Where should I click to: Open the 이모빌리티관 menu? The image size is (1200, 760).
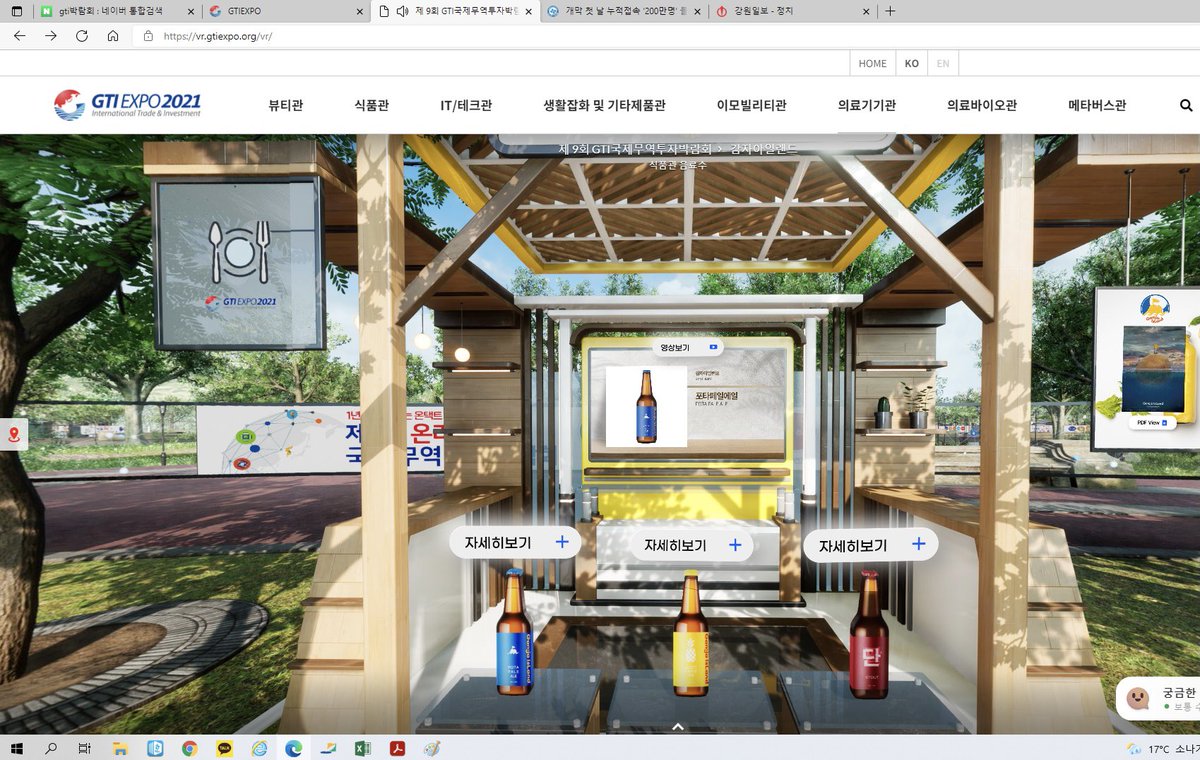coord(752,105)
